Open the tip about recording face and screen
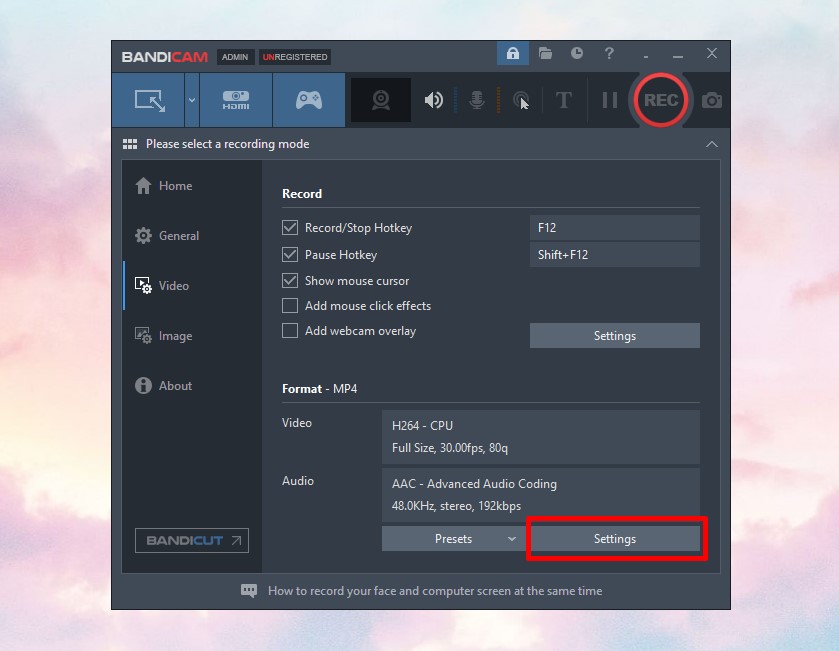 point(435,591)
